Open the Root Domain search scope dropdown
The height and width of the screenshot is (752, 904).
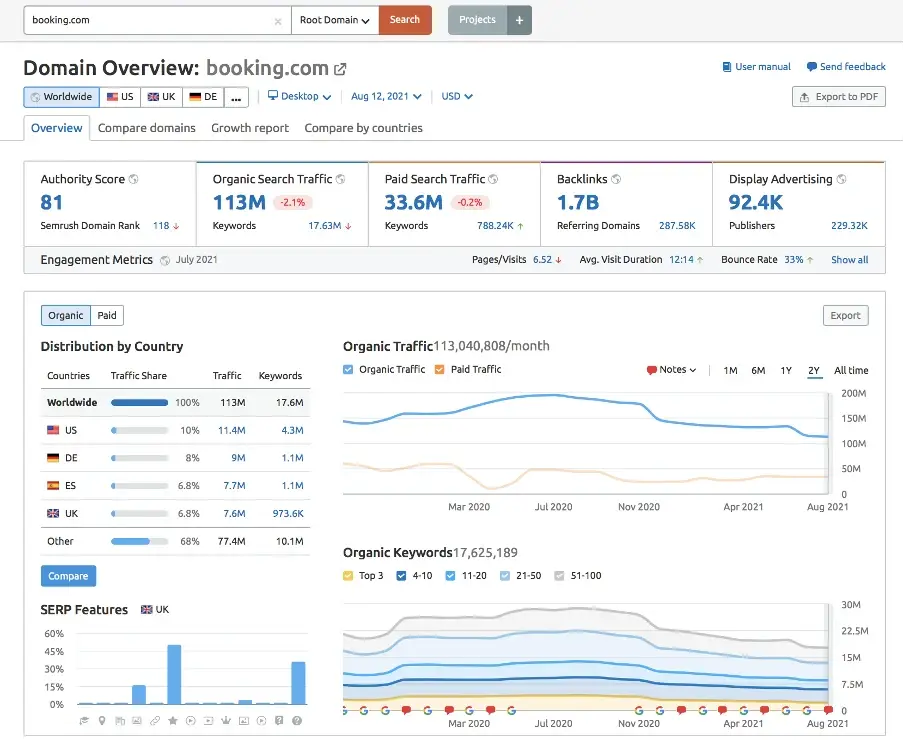334,19
